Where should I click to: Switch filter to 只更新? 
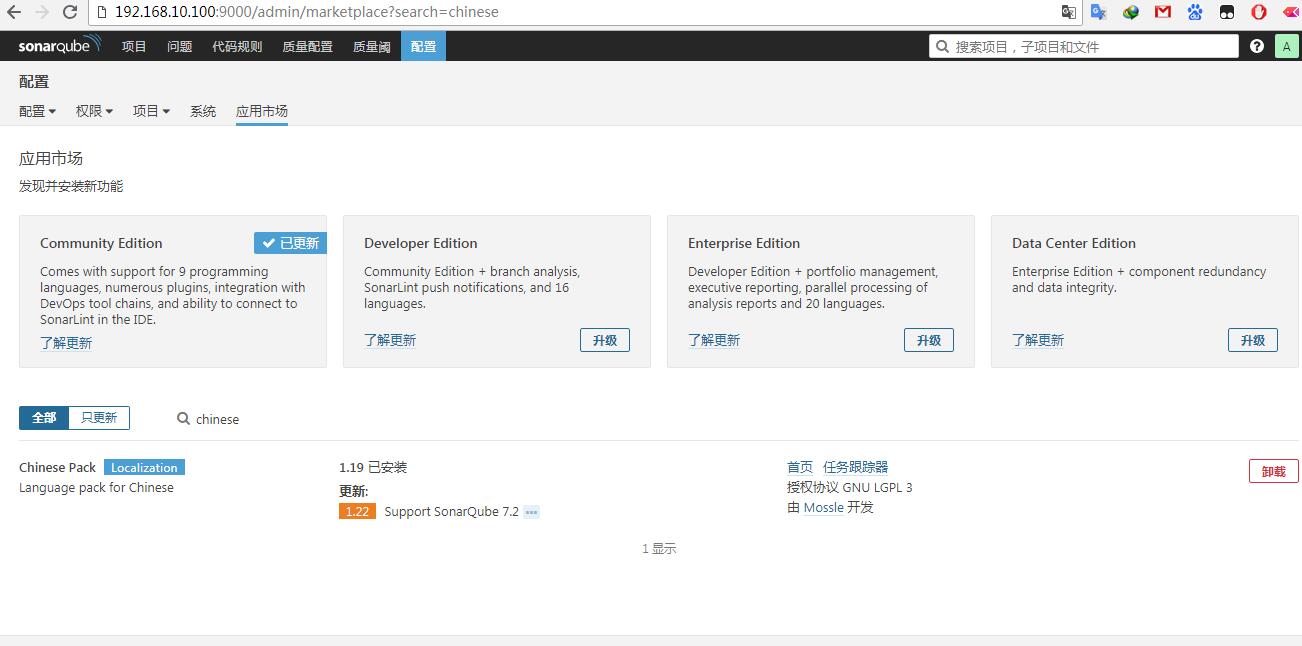click(99, 418)
